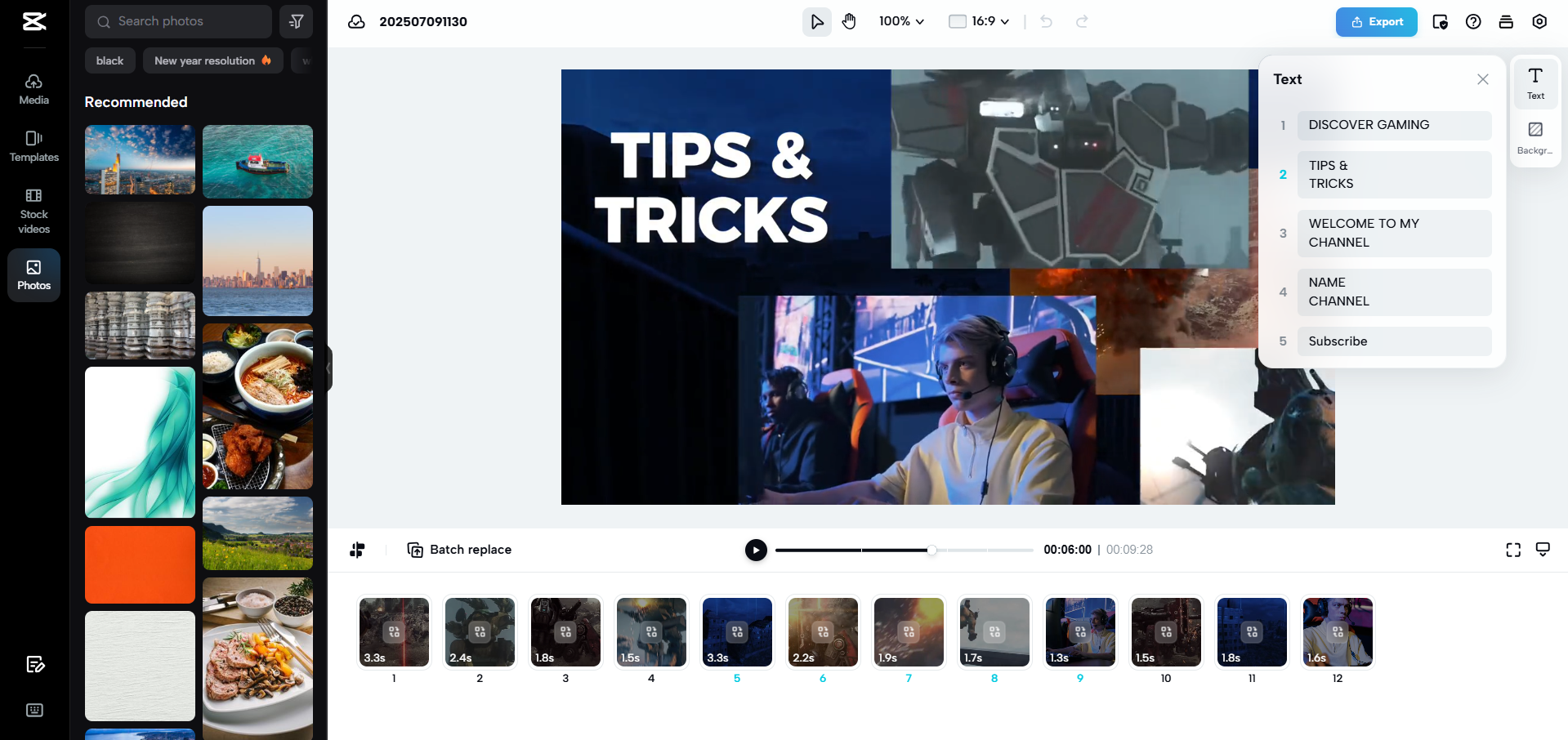Select clip 8 lasting 1.7s
The height and width of the screenshot is (740, 1568).
point(994,632)
